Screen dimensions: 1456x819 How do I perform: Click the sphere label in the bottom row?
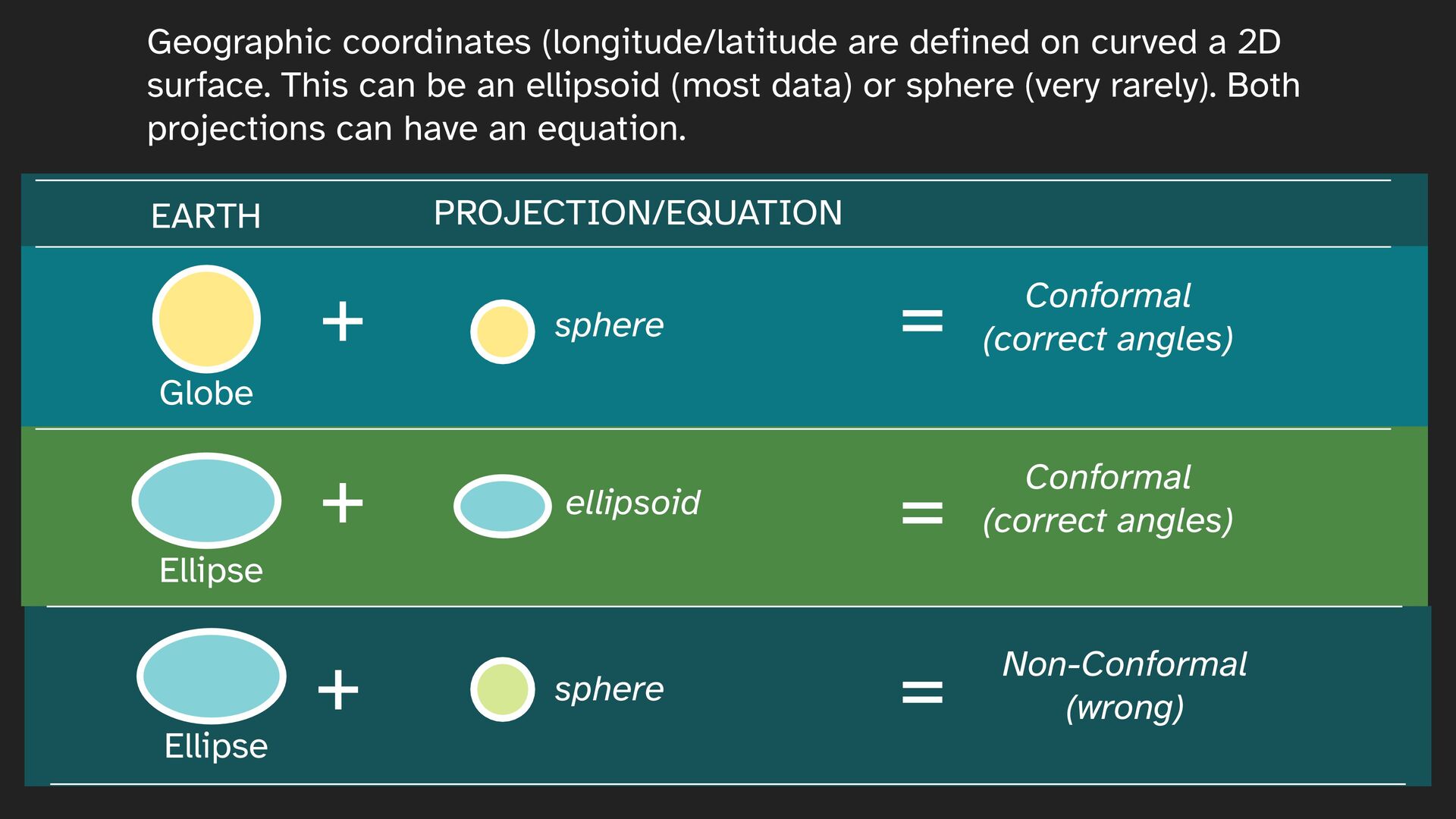[x=609, y=689]
